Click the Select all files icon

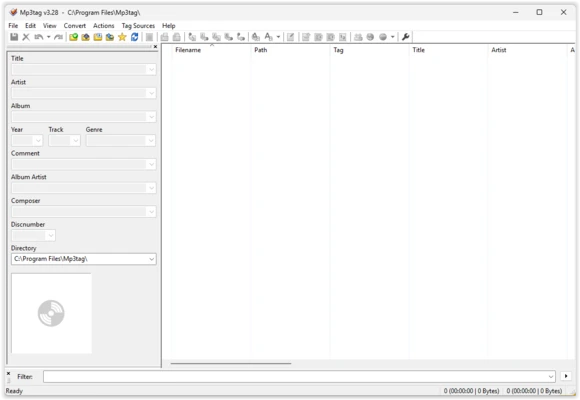149,37
